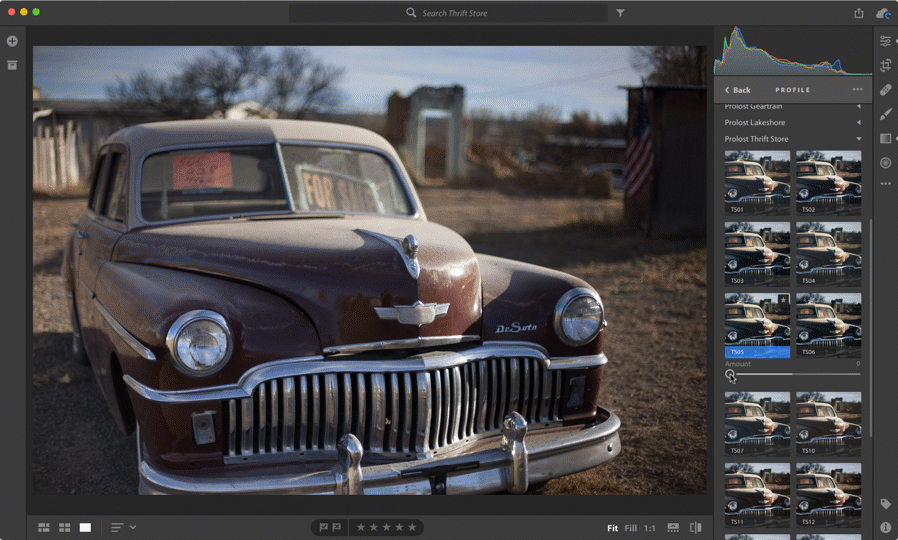
Task: Set zoom to Fit
Action: pos(612,528)
